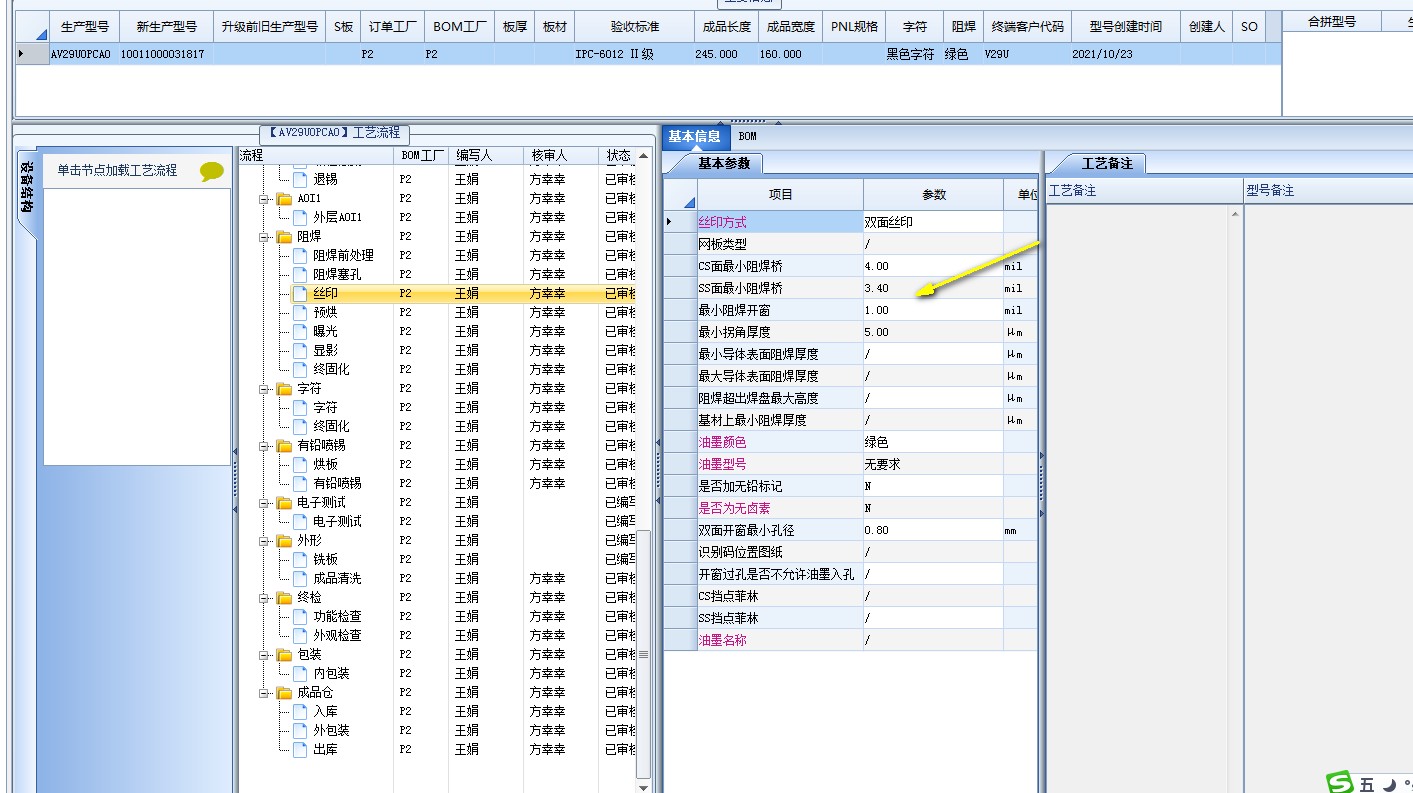This screenshot has width=1413, height=793.
Task: Select the 基本信息 tab
Action: (x=694, y=136)
